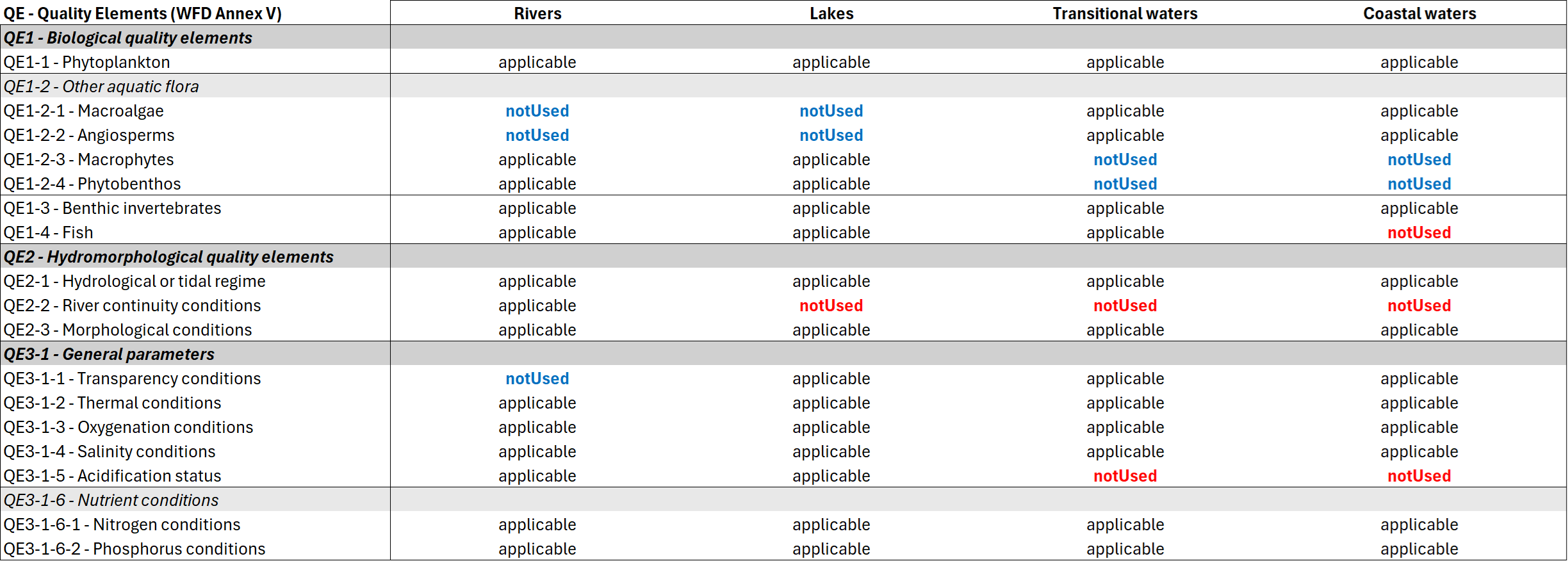Select the QE3-1 - General parameters heading
The width and height of the screenshot is (1568, 561).
pyautogui.click(x=109, y=354)
